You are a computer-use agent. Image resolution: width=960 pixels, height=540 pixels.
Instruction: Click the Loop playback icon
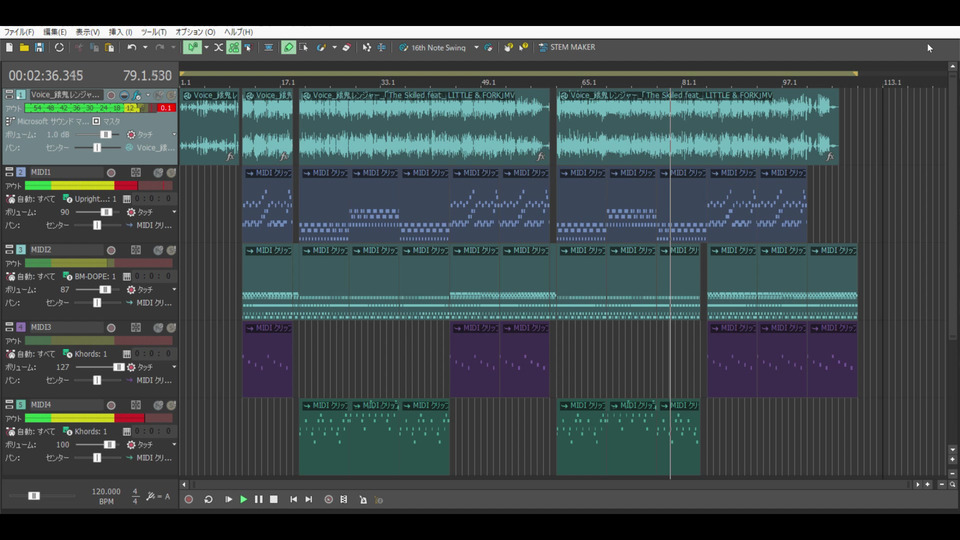(x=208, y=499)
